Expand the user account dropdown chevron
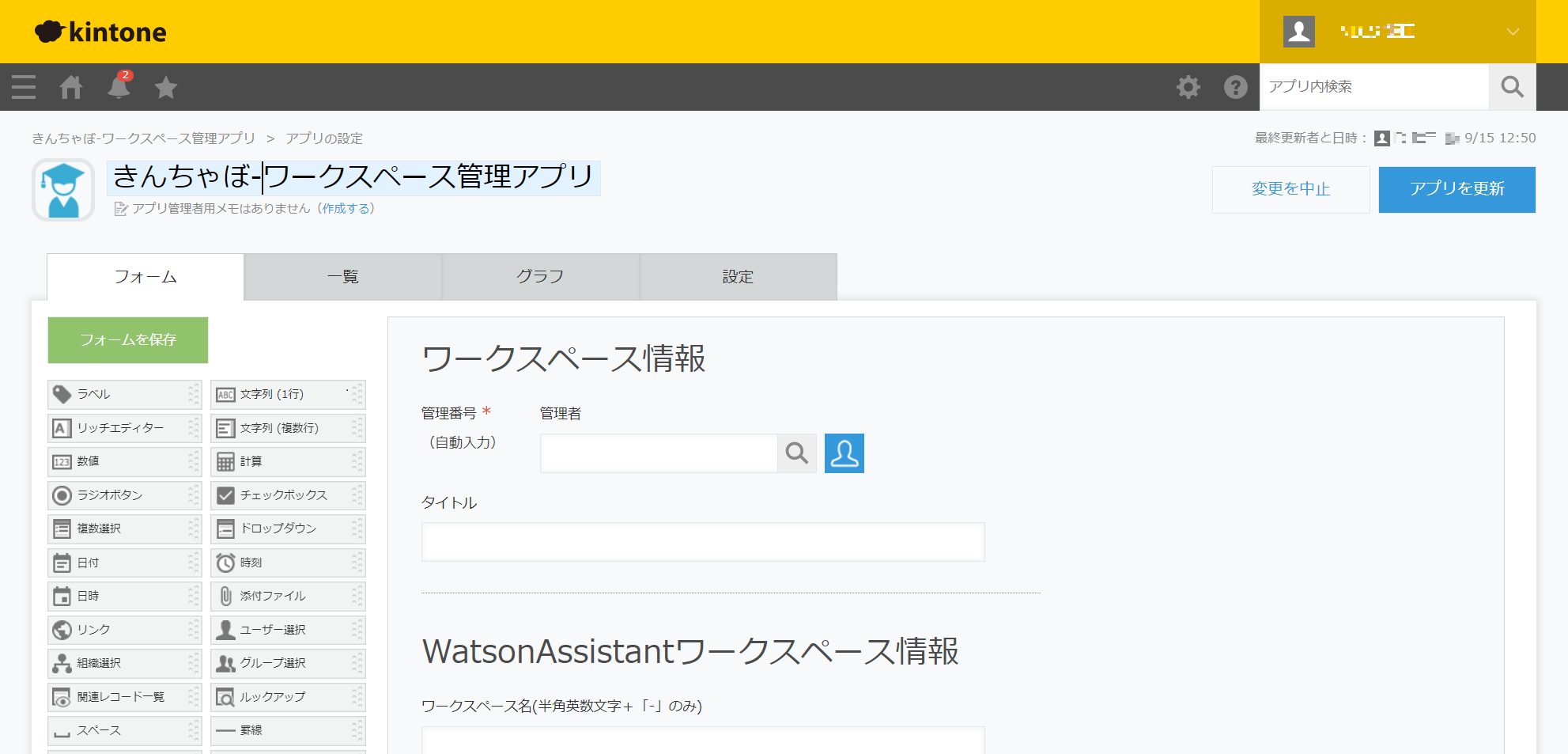 1512,32
